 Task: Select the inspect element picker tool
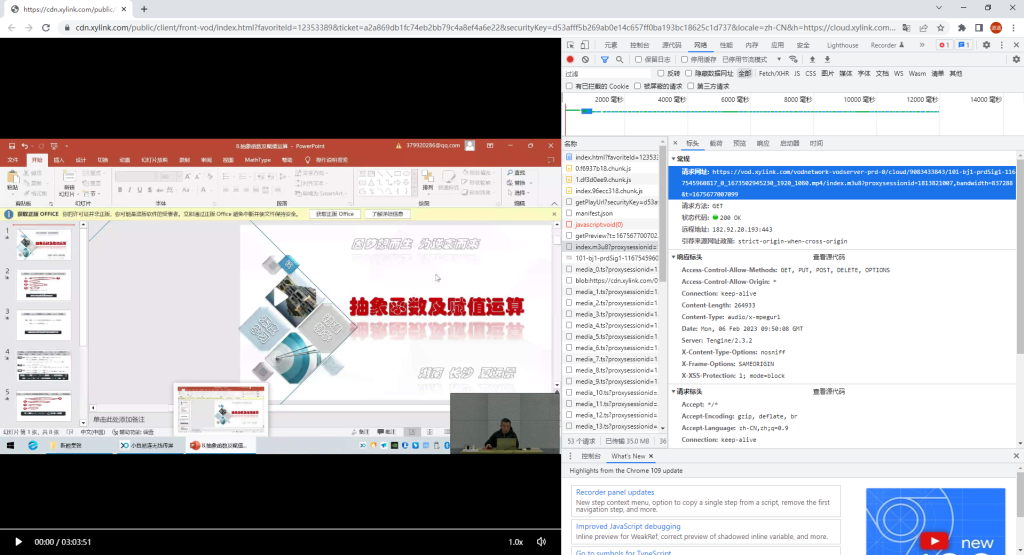570,45
